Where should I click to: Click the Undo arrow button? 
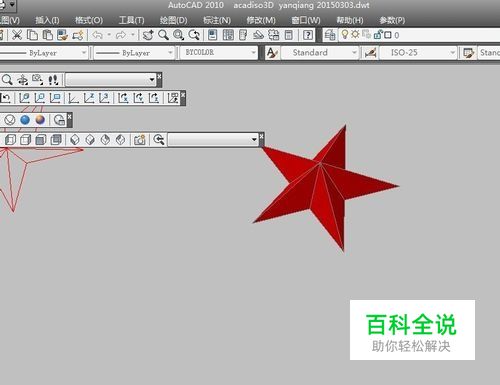[97, 35]
